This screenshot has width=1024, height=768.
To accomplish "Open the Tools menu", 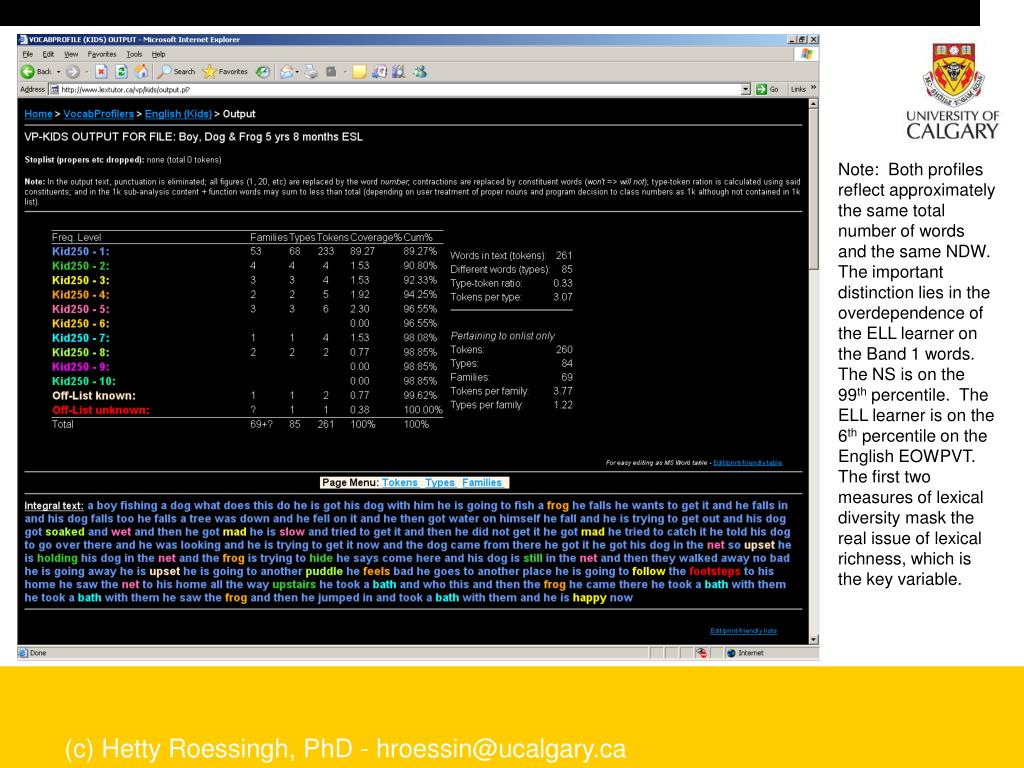I will click(x=133, y=53).
